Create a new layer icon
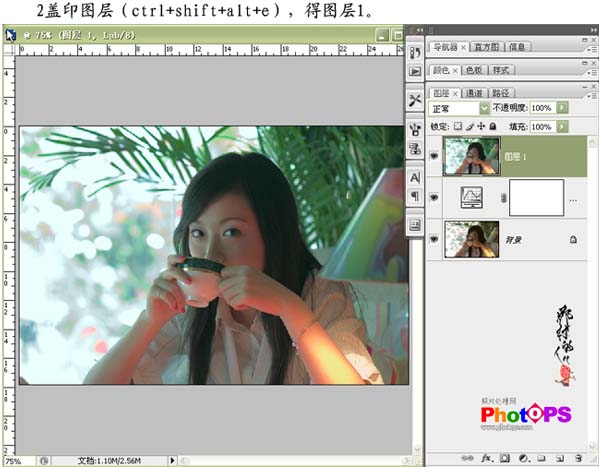 click(x=560, y=458)
